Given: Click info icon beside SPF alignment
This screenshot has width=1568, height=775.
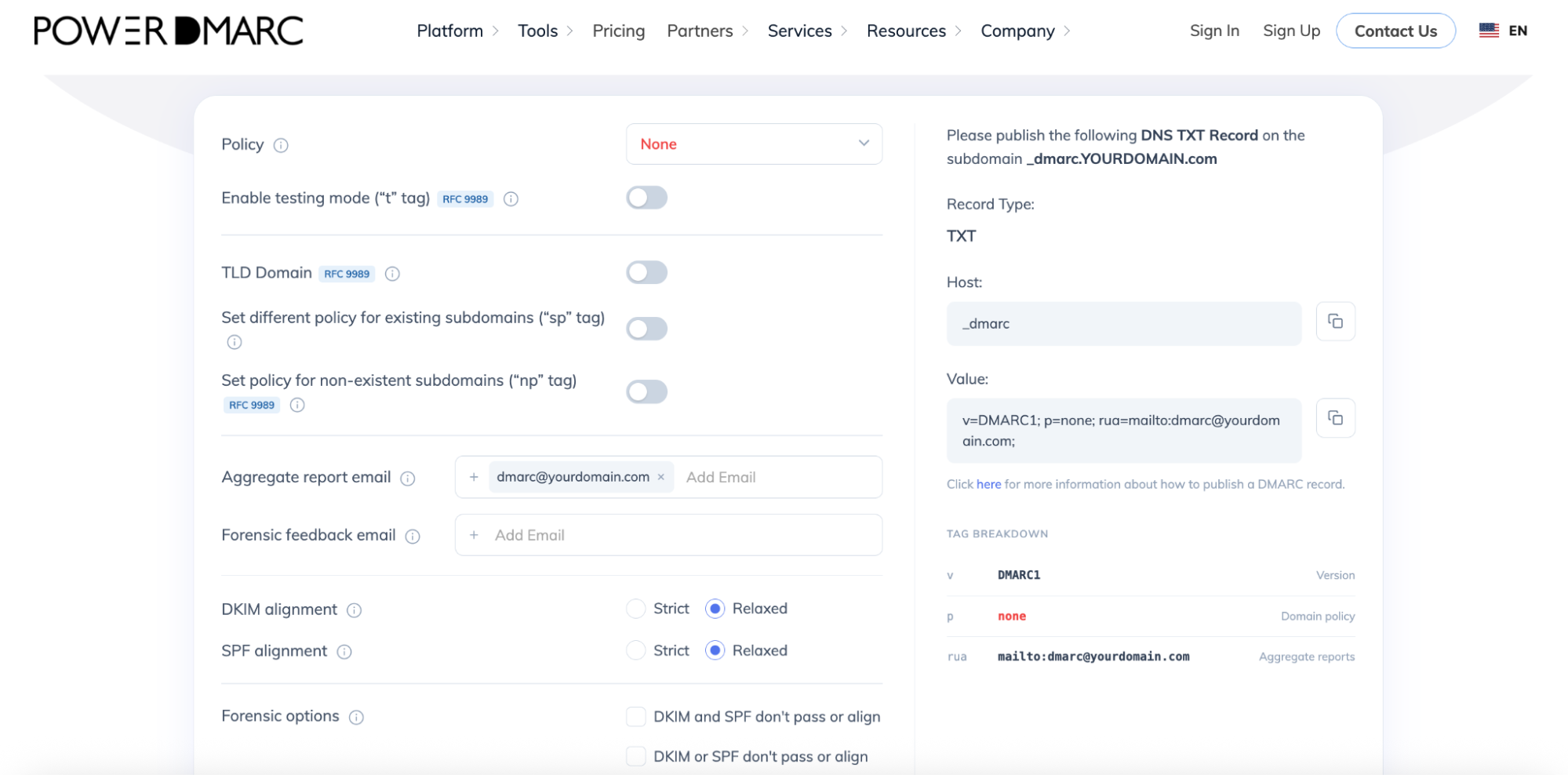Looking at the screenshot, I should pyautogui.click(x=344, y=652).
